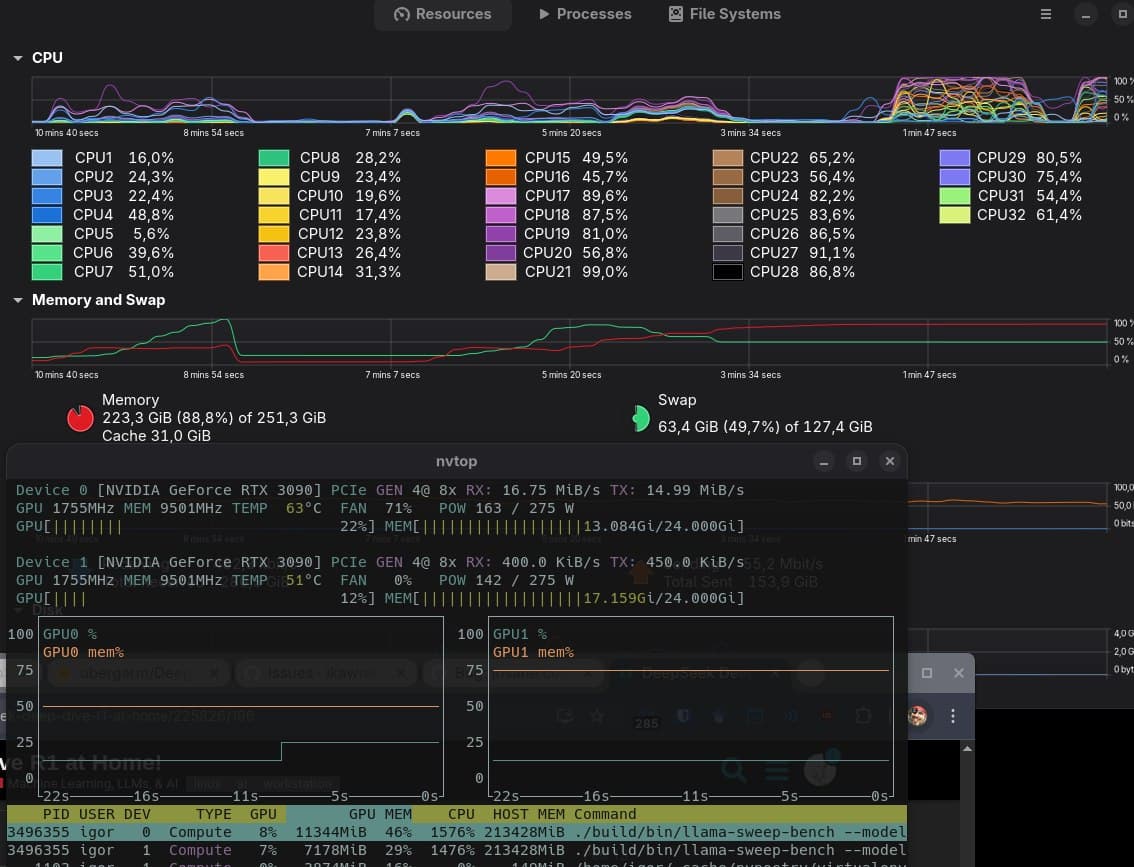1134x867 pixels.
Task: Open the File Systems tab
Action: click(x=725, y=14)
